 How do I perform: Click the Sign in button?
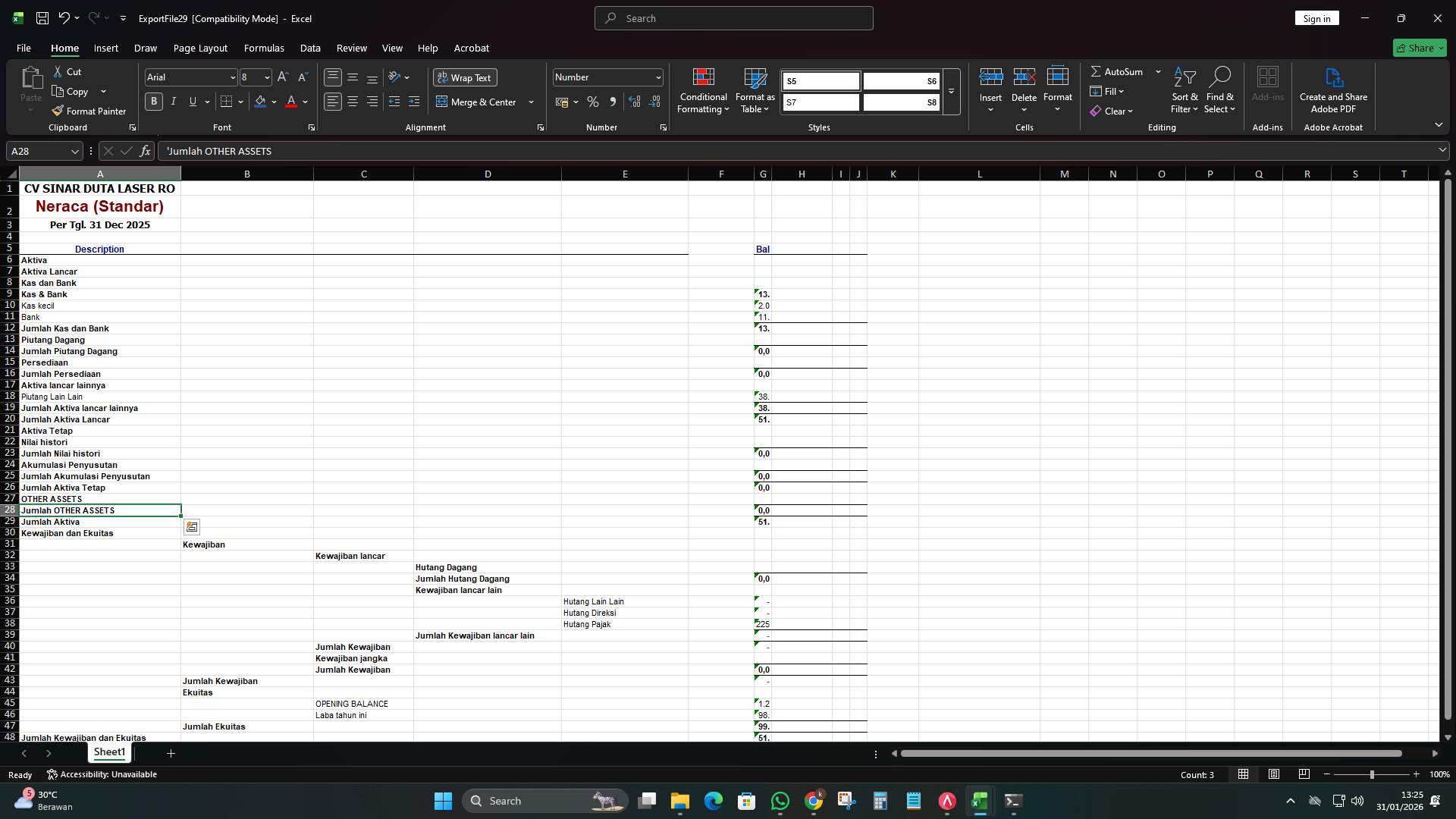coord(1316,17)
